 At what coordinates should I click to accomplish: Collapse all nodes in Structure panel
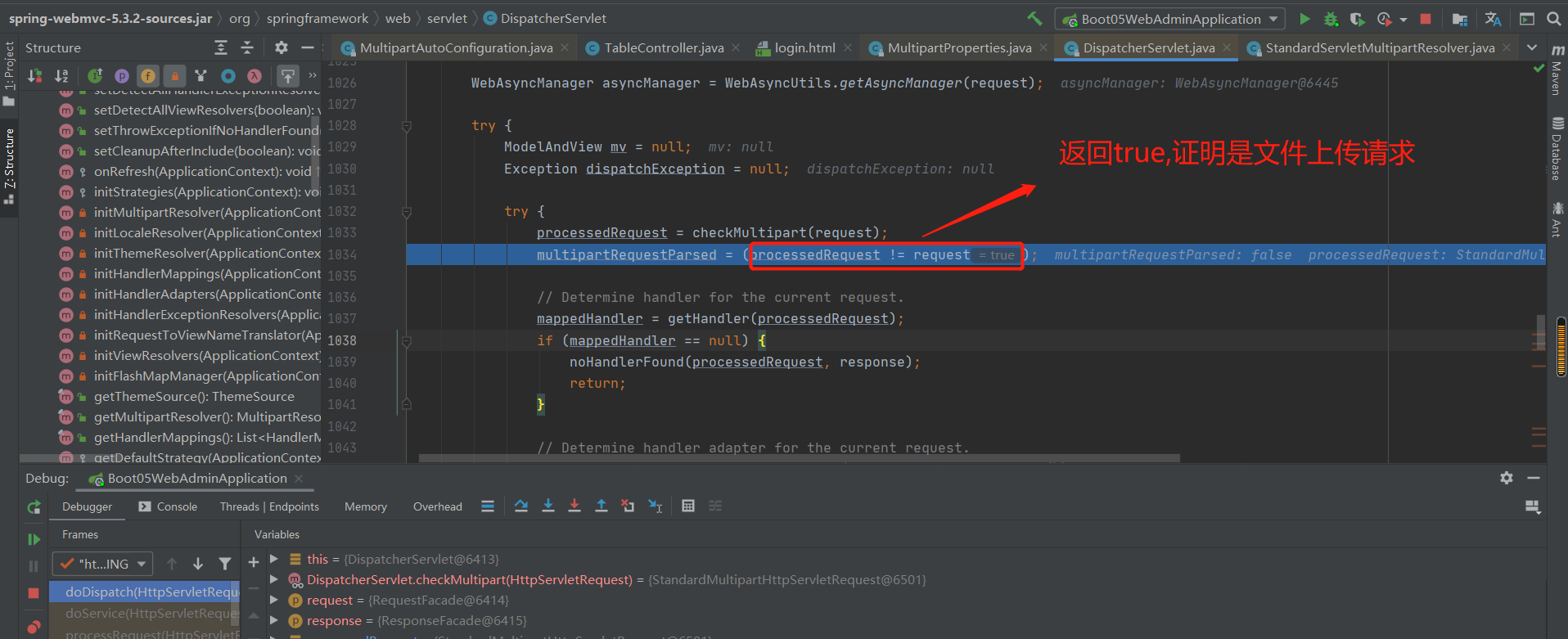pyautogui.click(x=247, y=47)
